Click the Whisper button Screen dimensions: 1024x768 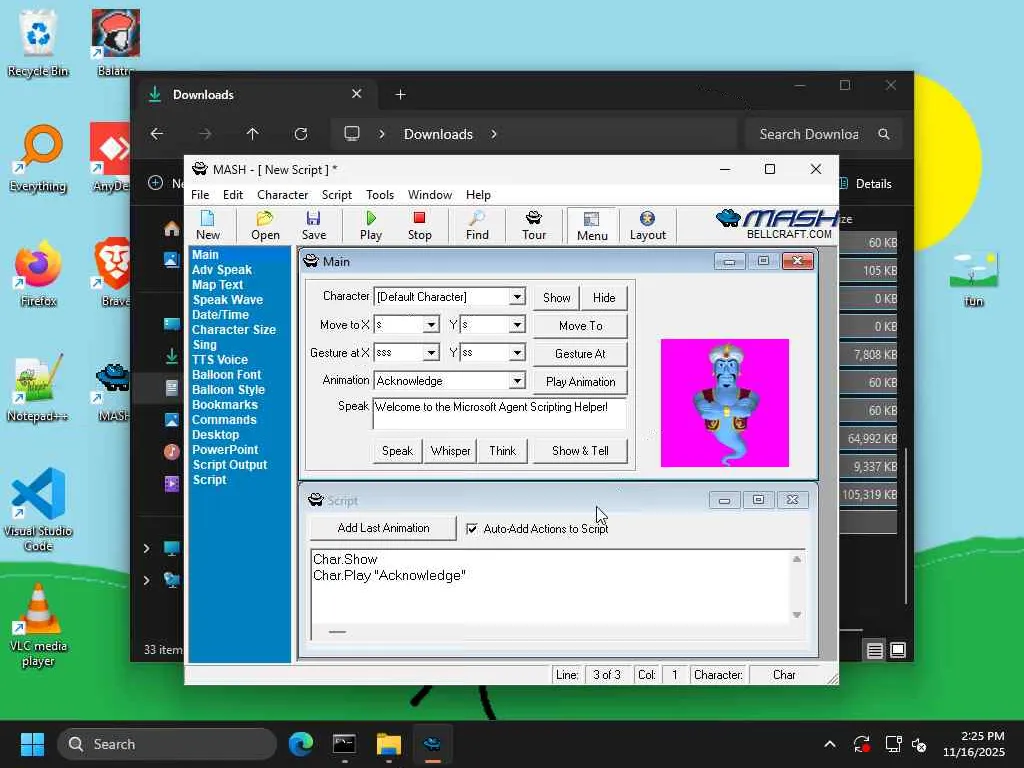[450, 451]
